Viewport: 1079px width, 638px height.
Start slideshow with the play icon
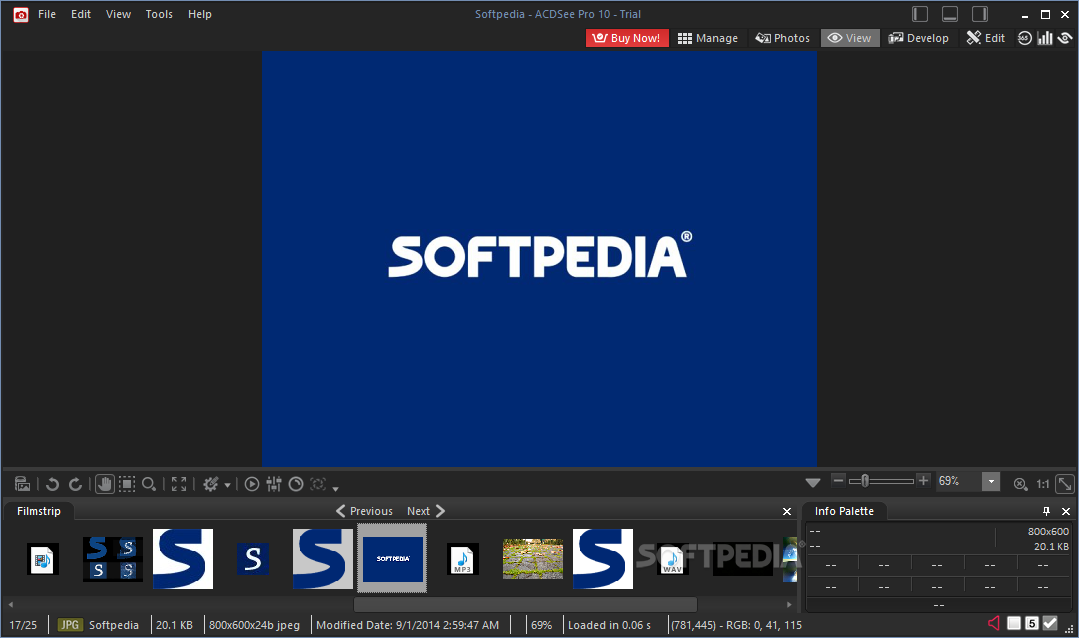click(252, 484)
